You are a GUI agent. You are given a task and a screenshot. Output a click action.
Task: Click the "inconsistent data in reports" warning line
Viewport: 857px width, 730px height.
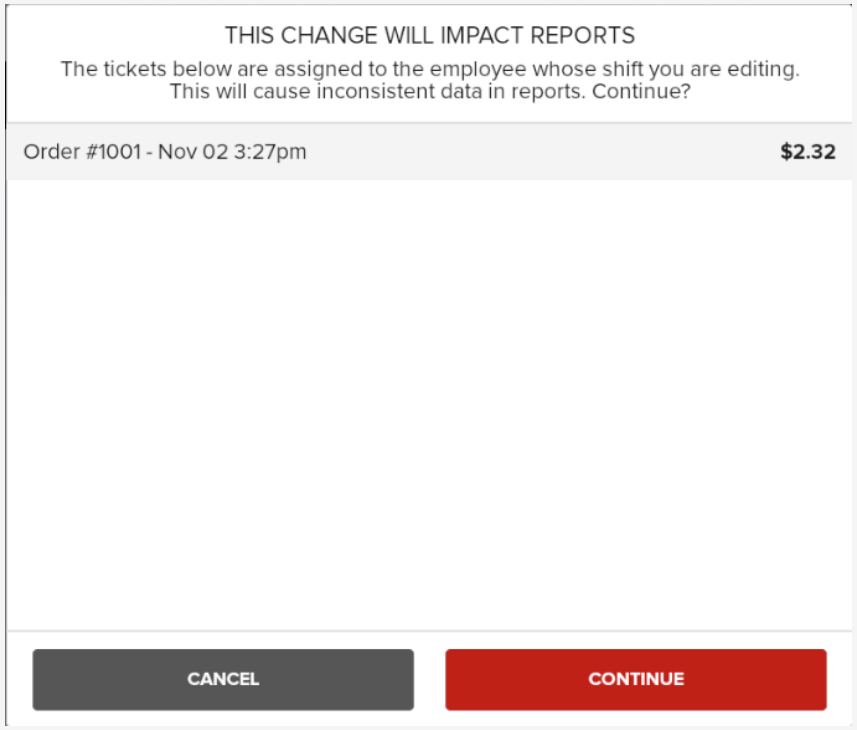pos(430,92)
